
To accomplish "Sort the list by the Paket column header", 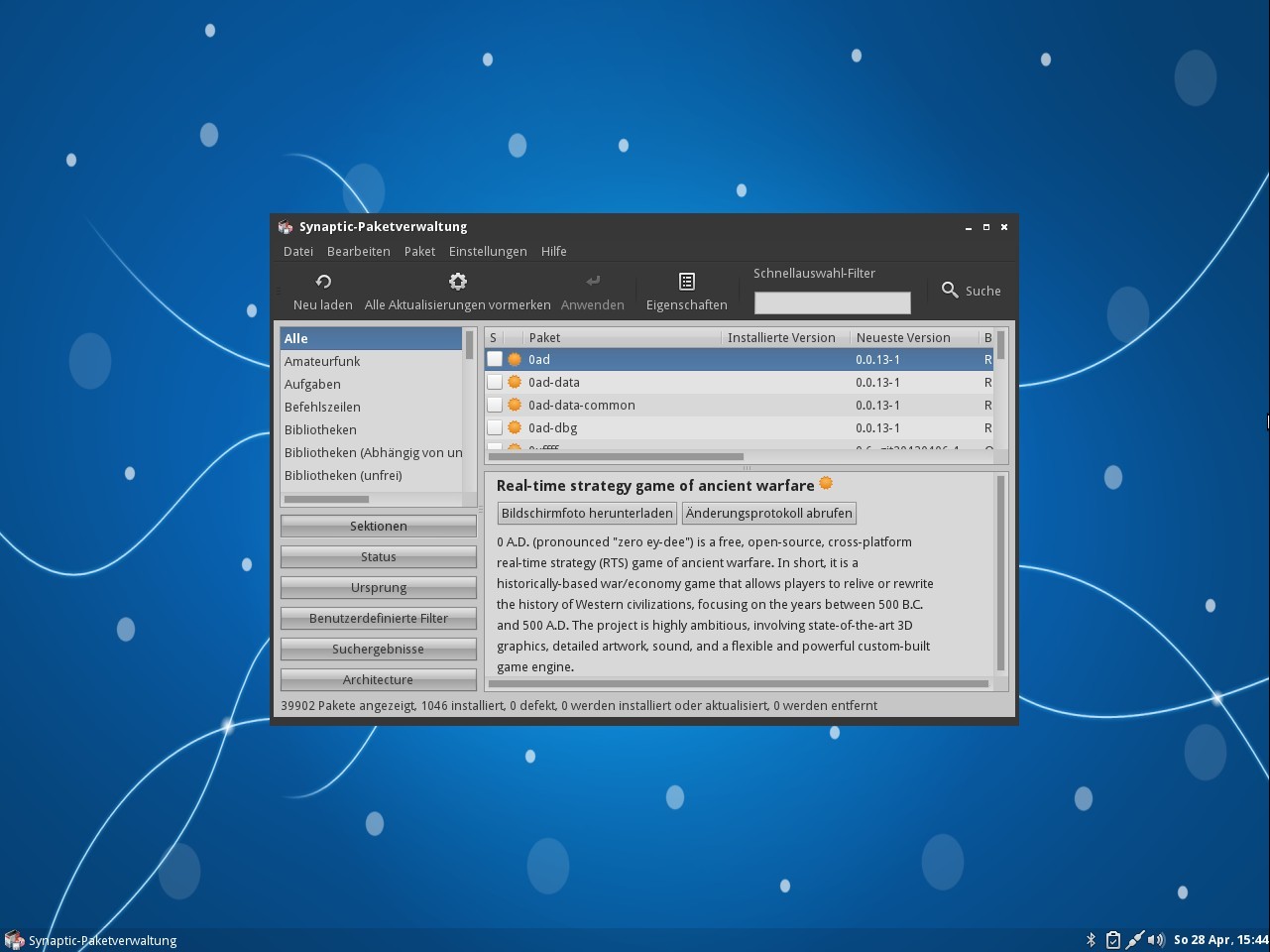I will coord(622,338).
